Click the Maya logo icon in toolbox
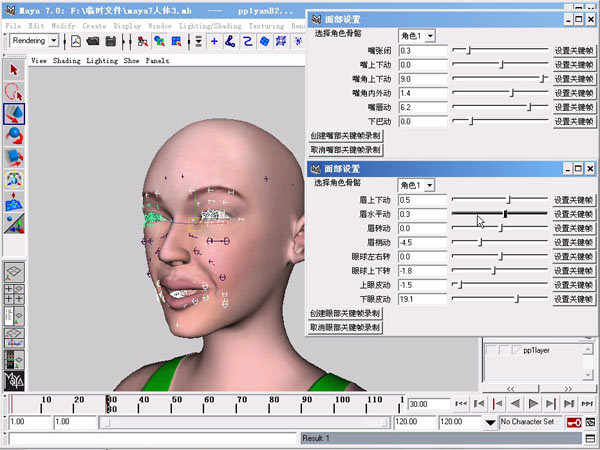Screen dimensions: 600x450 tap(14, 381)
